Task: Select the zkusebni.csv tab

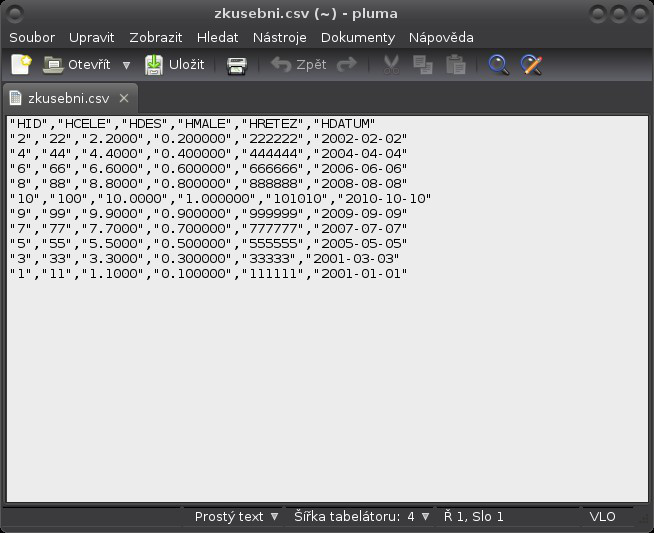Action: point(68,98)
